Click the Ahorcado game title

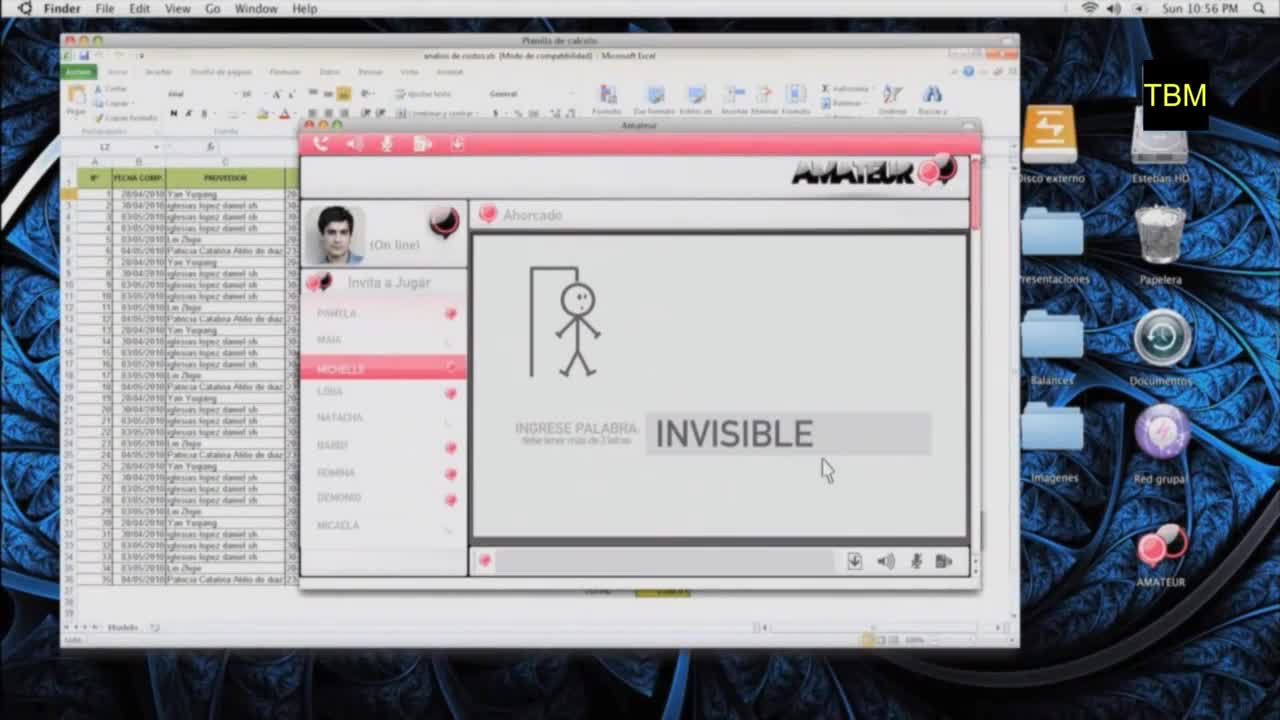pyautogui.click(x=532, y=215)
